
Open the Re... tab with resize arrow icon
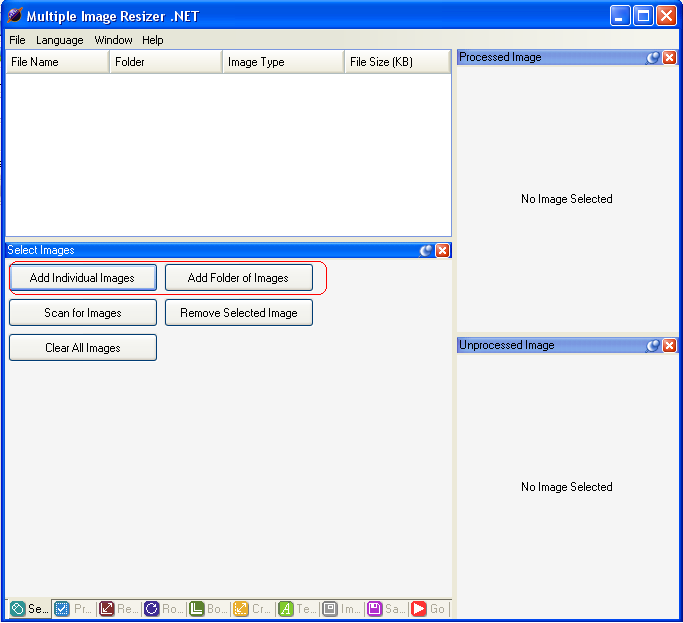(118, 608)
